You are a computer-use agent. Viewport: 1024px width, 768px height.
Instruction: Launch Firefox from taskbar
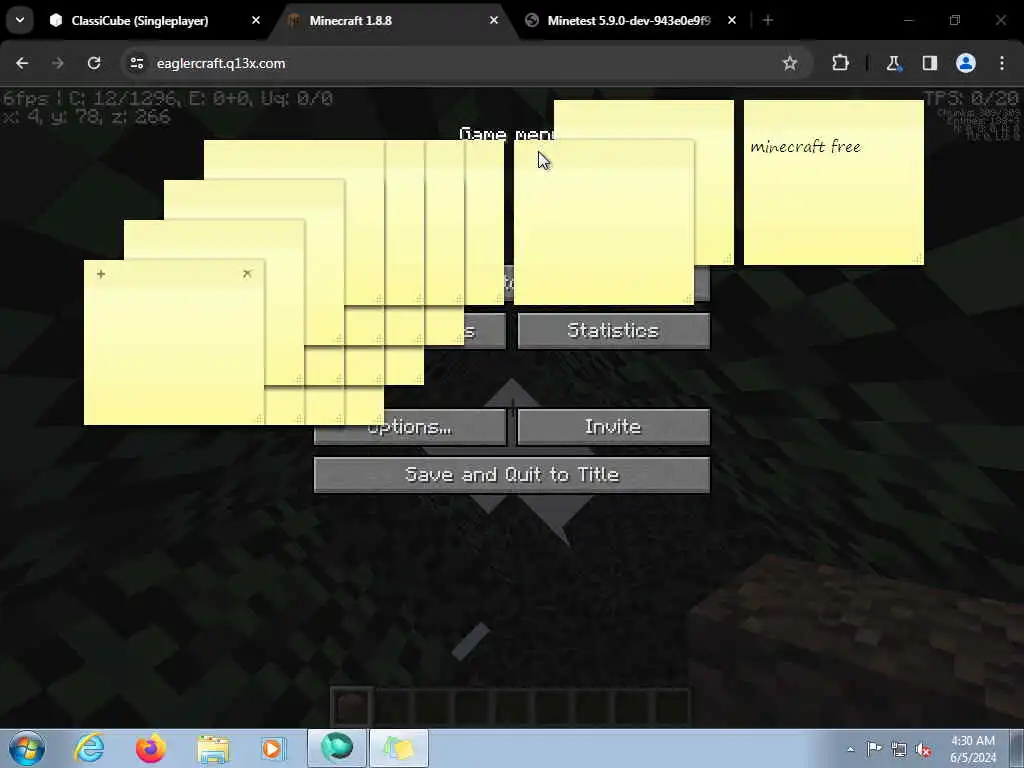point(151,748)
